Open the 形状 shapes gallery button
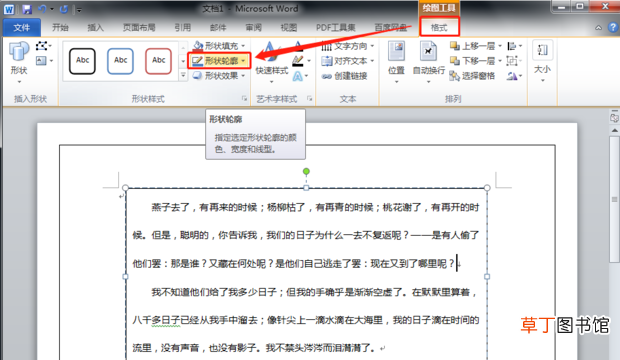The height and width of the screenshot is (360, 620). point(19,63)
